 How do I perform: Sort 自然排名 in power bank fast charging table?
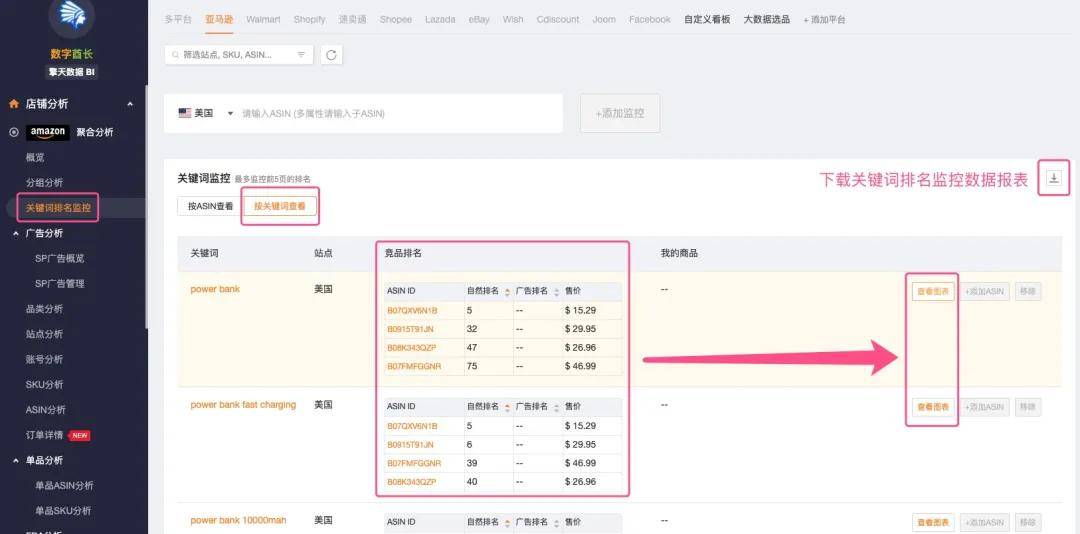click(x=507, y=407)
